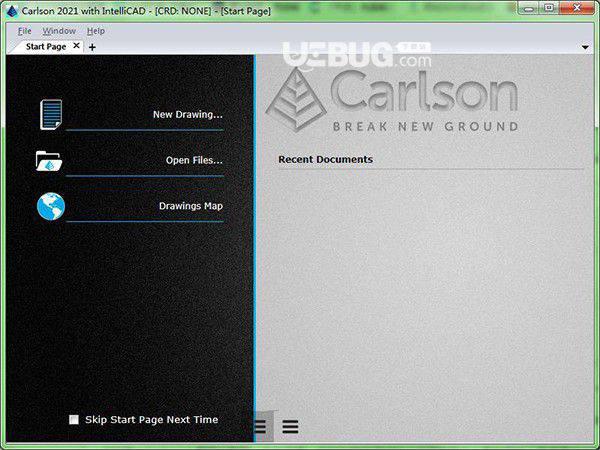Click the Drawings Map link
The width and height of the screenshot is (600, 450).
click(191, 206)
